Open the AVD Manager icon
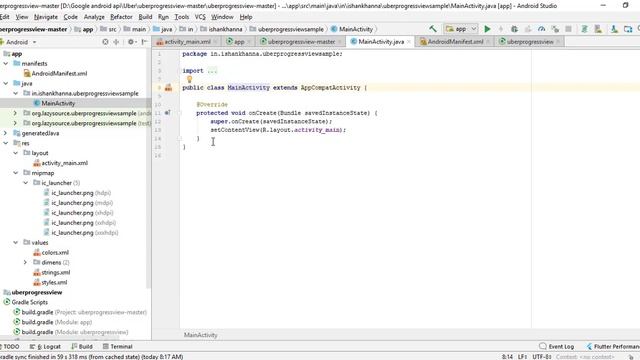The width and height of the screenshot is (640, 360). [x=598, y=29]
